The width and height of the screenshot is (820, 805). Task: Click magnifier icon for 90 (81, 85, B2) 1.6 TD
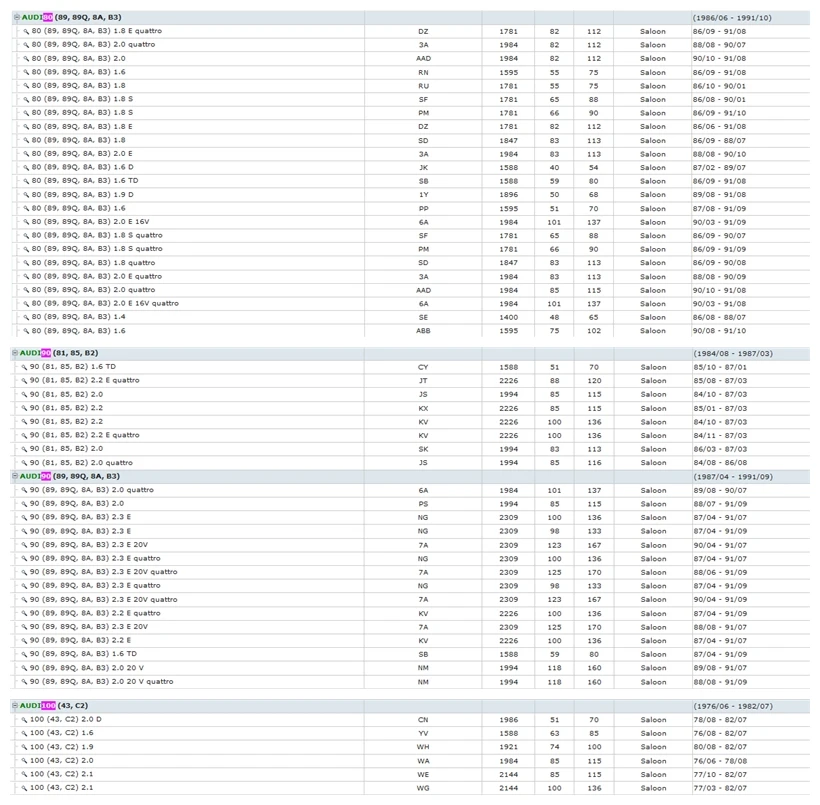24,367
